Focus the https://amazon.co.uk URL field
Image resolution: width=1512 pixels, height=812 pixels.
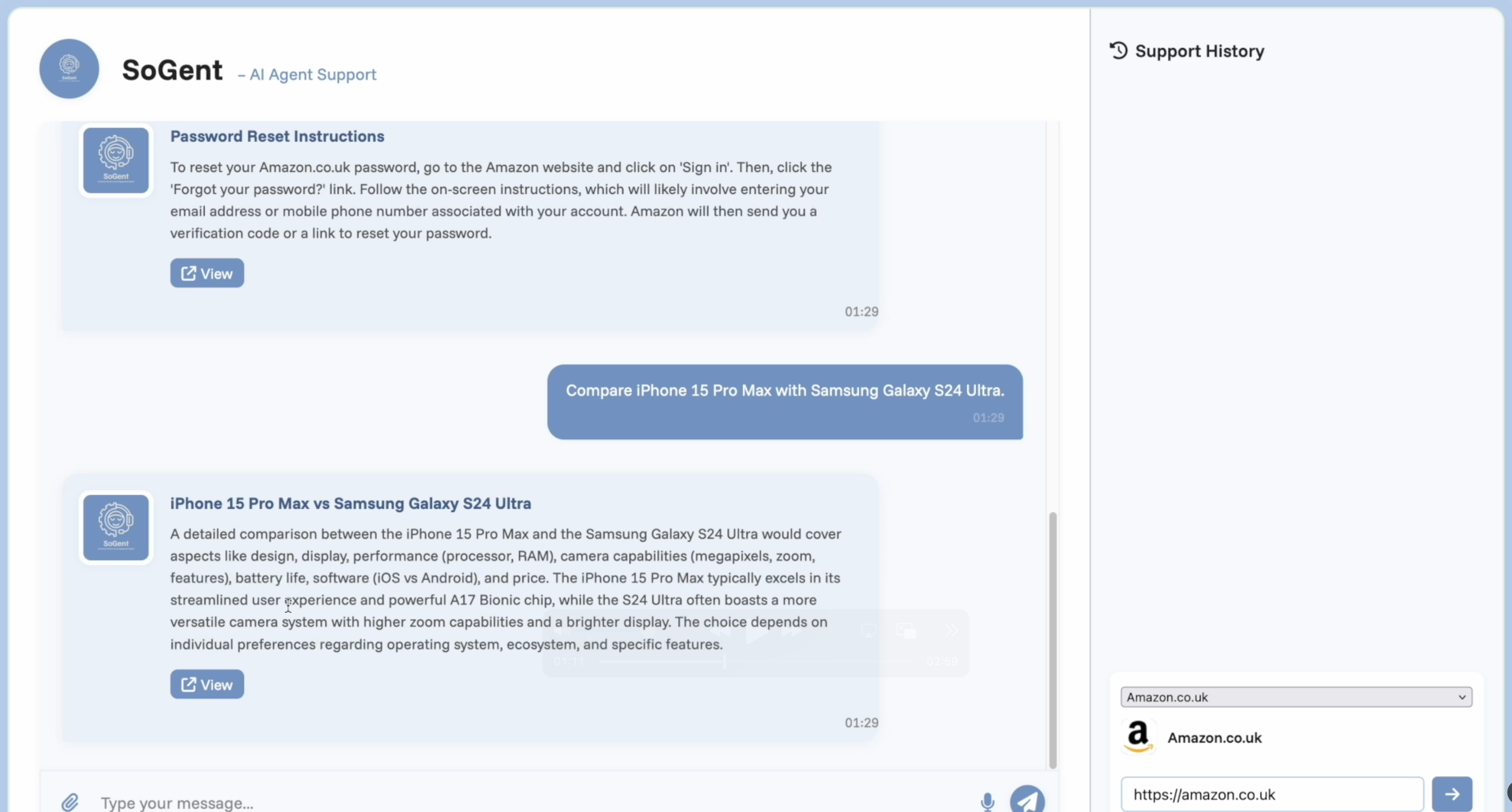(x=1271, y=794)
